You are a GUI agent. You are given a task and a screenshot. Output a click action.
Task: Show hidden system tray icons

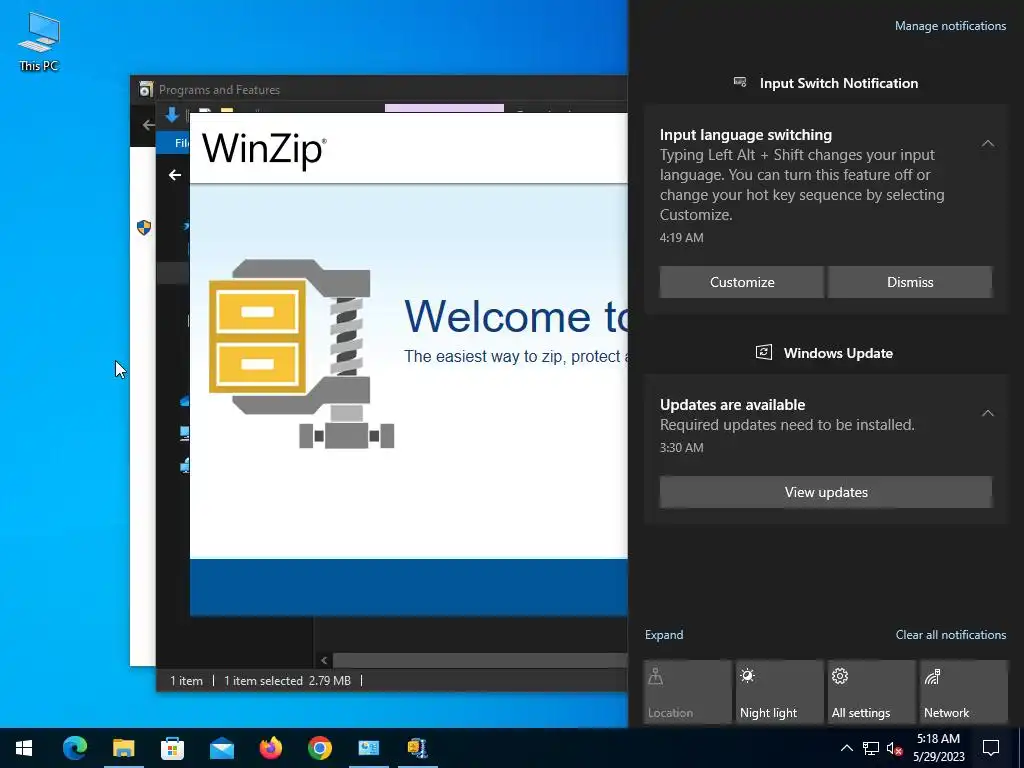click(846, 748)
